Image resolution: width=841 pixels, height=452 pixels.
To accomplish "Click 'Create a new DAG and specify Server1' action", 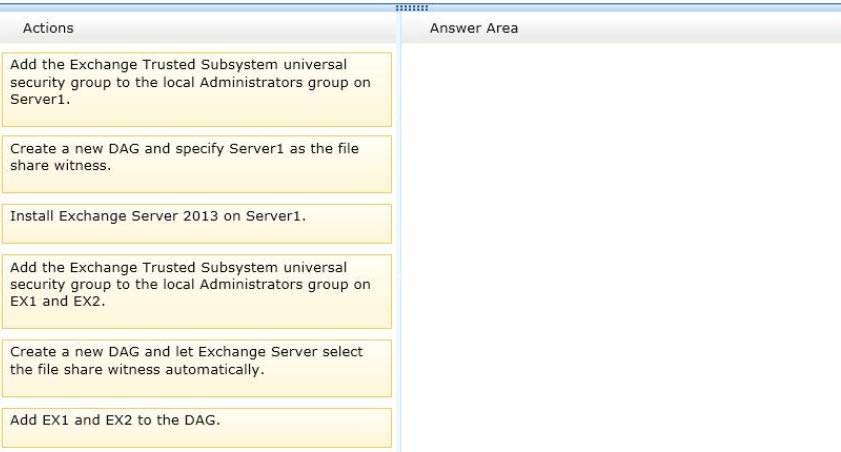I will coord(196,164).
